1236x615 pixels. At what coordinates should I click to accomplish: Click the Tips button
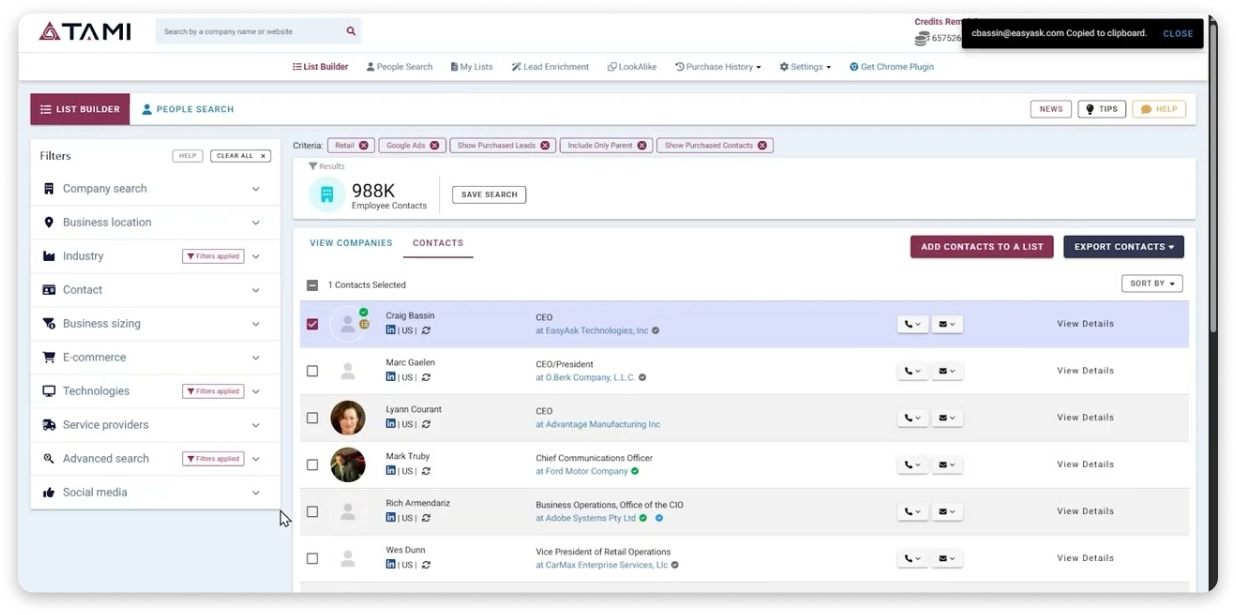coord(1101,109)
